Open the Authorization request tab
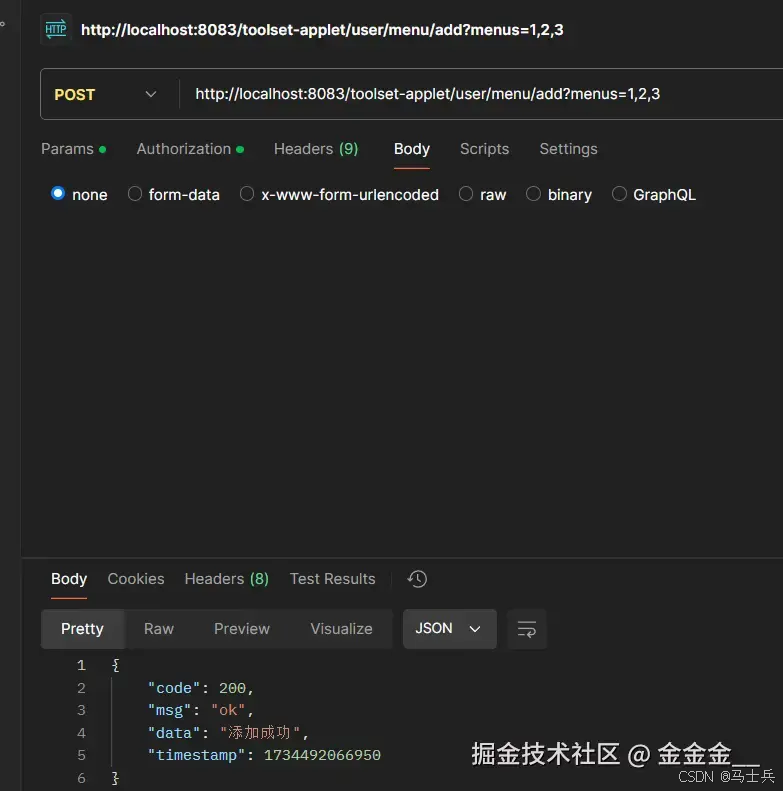This screenshot has width=783, height=791. [190, 149]
